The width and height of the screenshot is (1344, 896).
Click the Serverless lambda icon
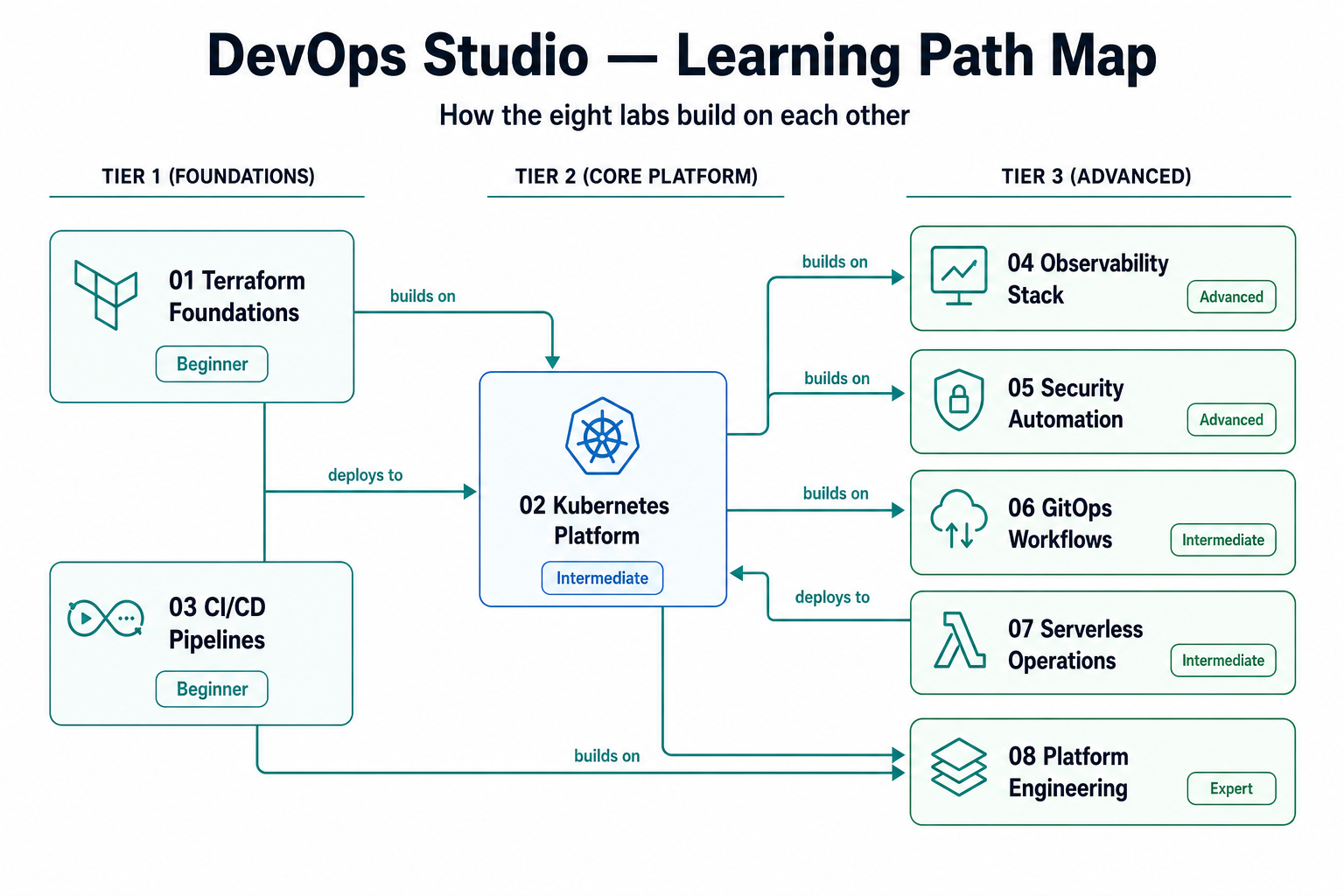point(959,640)
